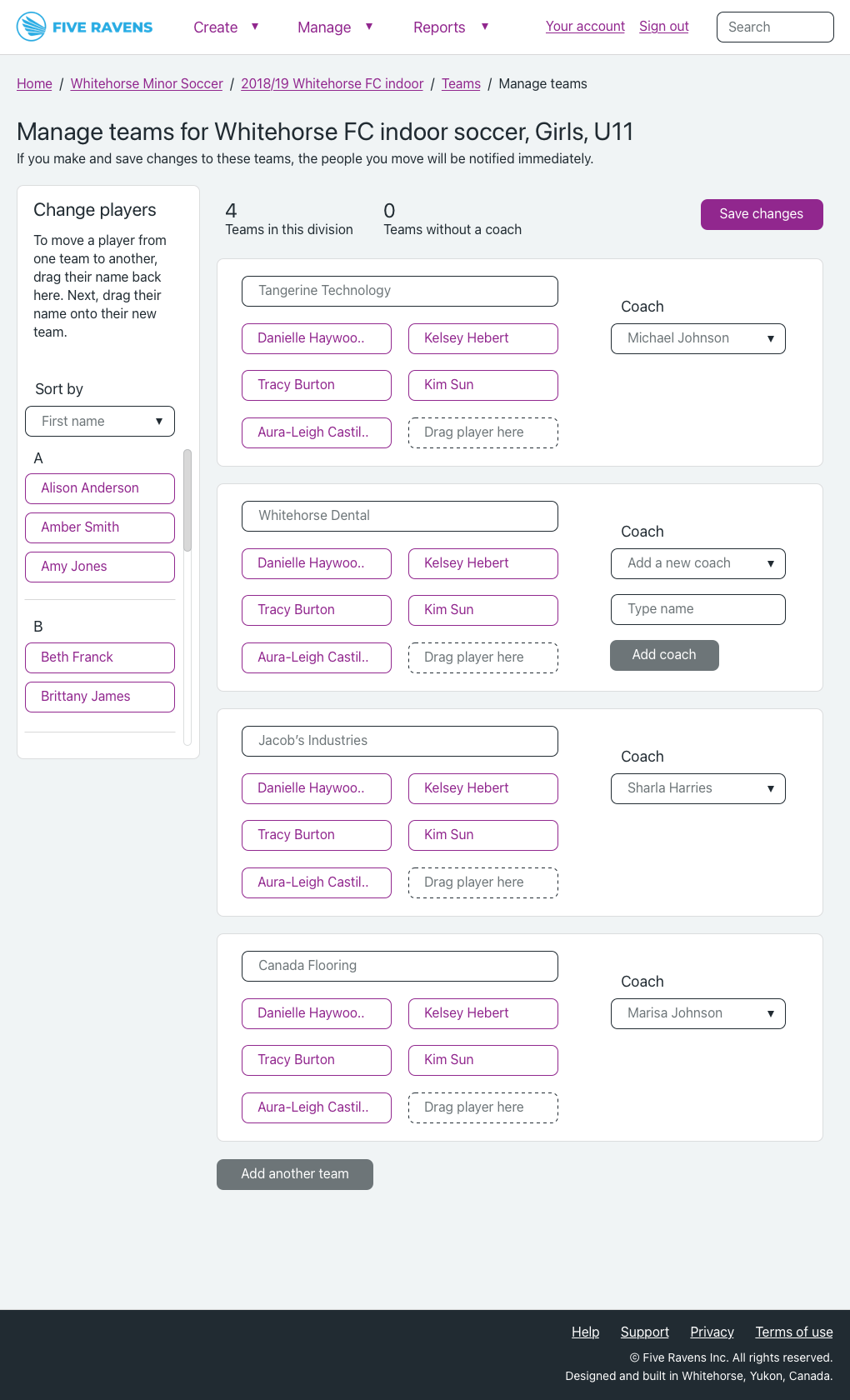Viewport: 850px width, 1400px height.
Task: Select player Alison Anderson in sidebar
Action: click(x=100, y=488)
